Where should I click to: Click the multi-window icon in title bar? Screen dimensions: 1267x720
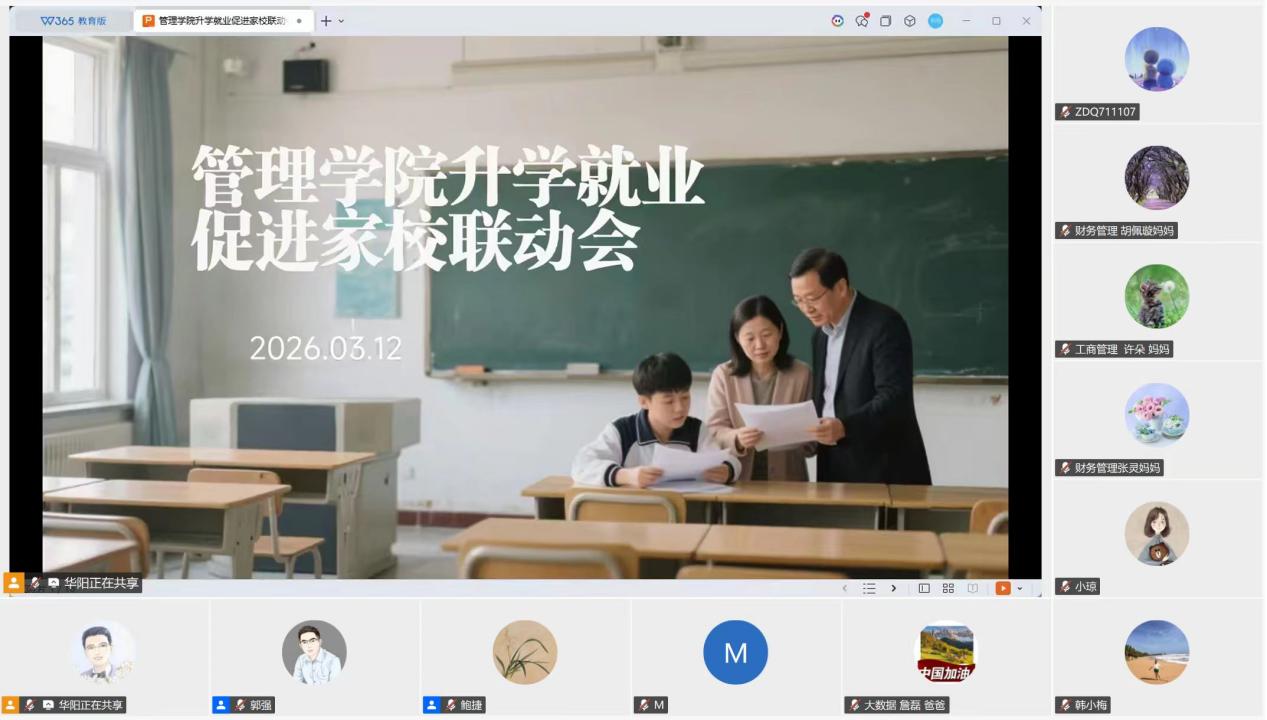(x=885, y=21)
